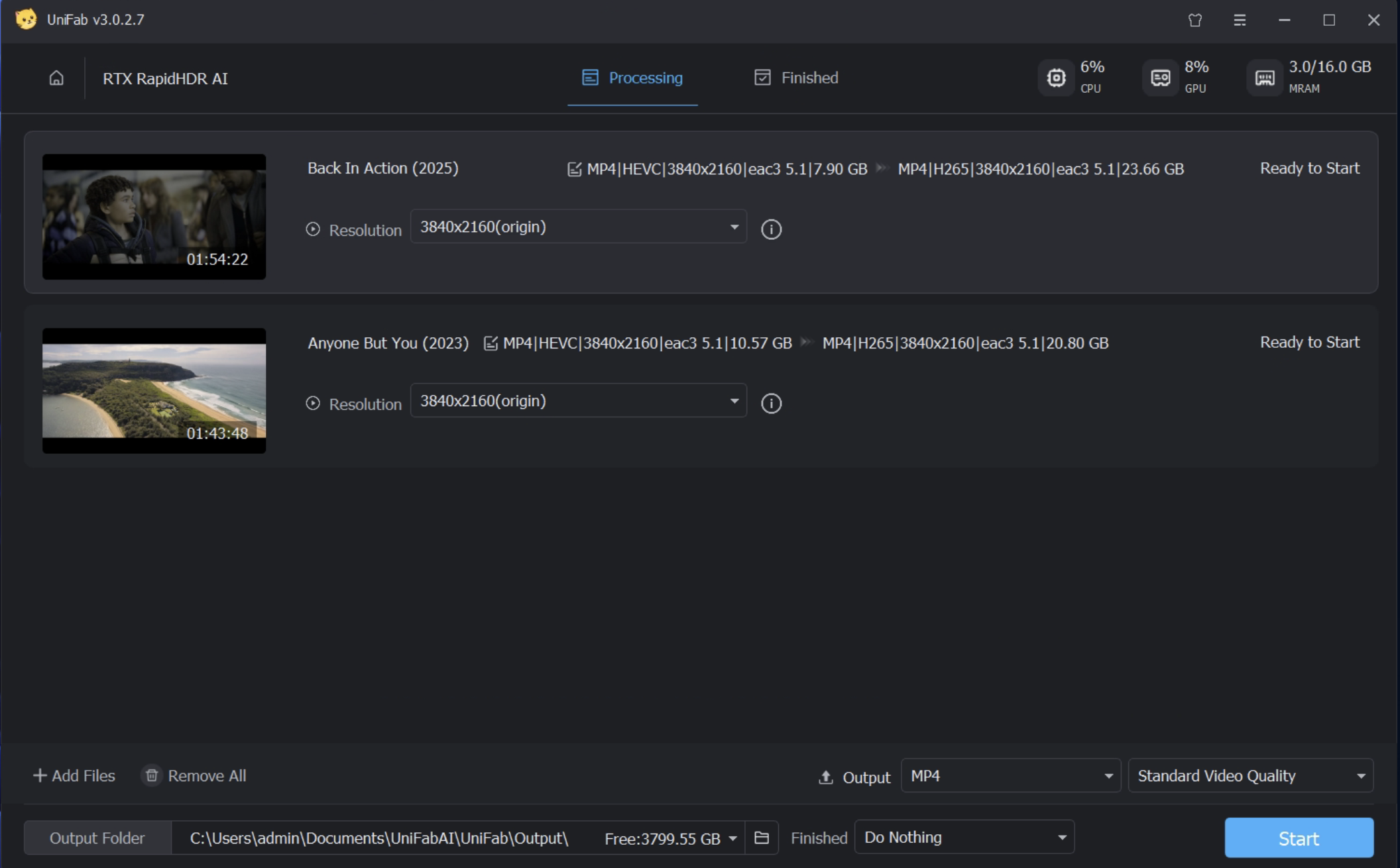
Task: Click Ready to Start status for Anyone But You
Action: [1310, 343]
